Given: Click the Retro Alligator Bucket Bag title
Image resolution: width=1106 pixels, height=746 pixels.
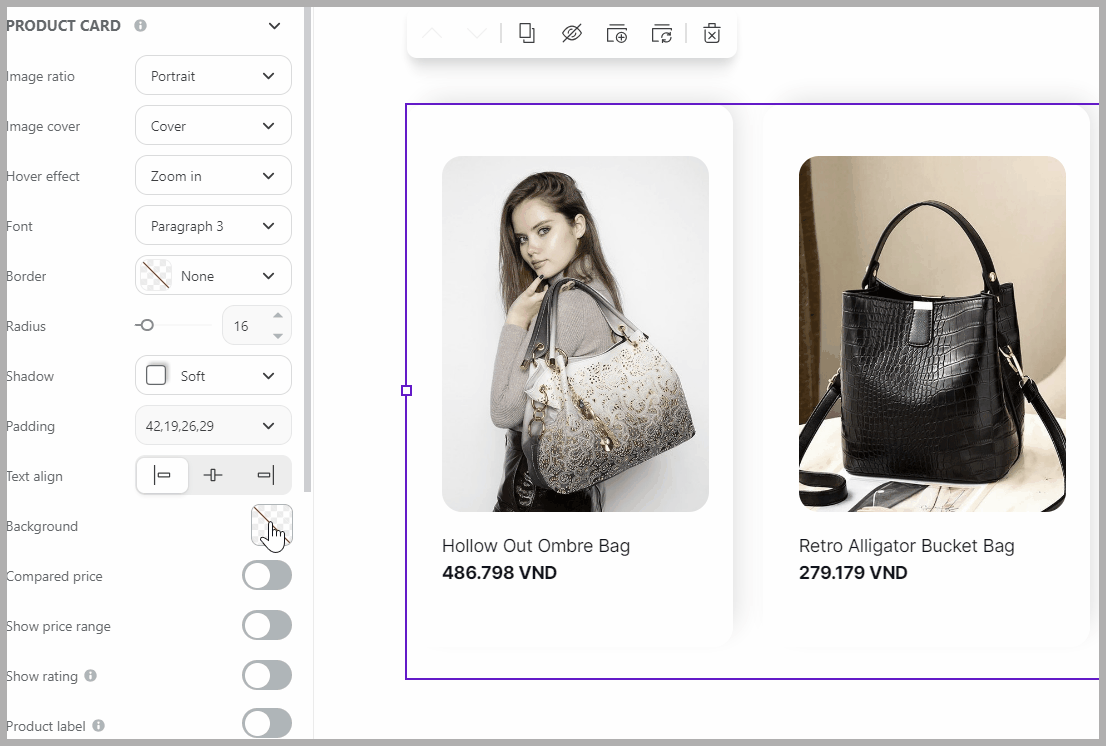Looking at the screenshot, I should coord(906,546).
